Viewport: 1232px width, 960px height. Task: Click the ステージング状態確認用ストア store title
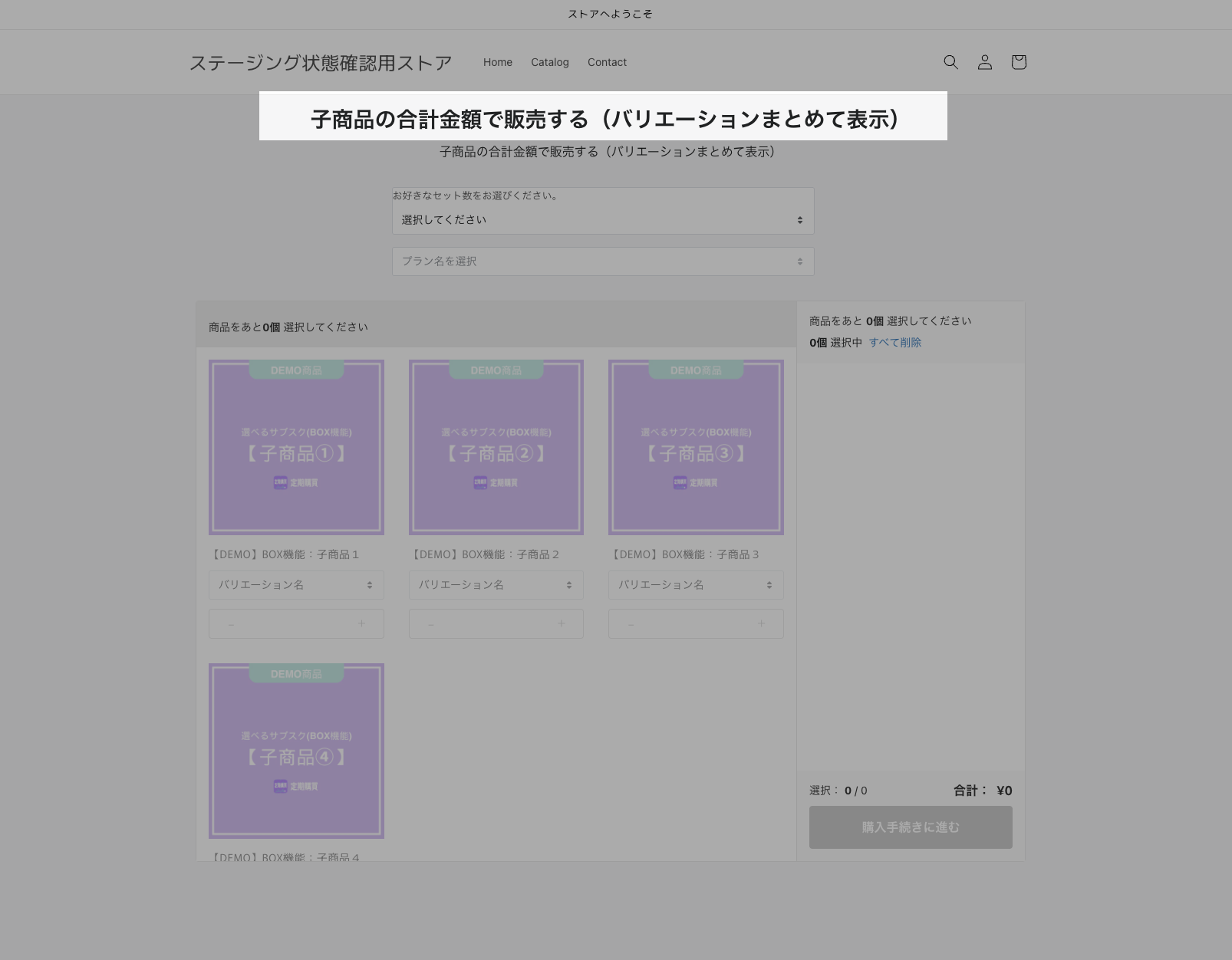click(321, 63)
